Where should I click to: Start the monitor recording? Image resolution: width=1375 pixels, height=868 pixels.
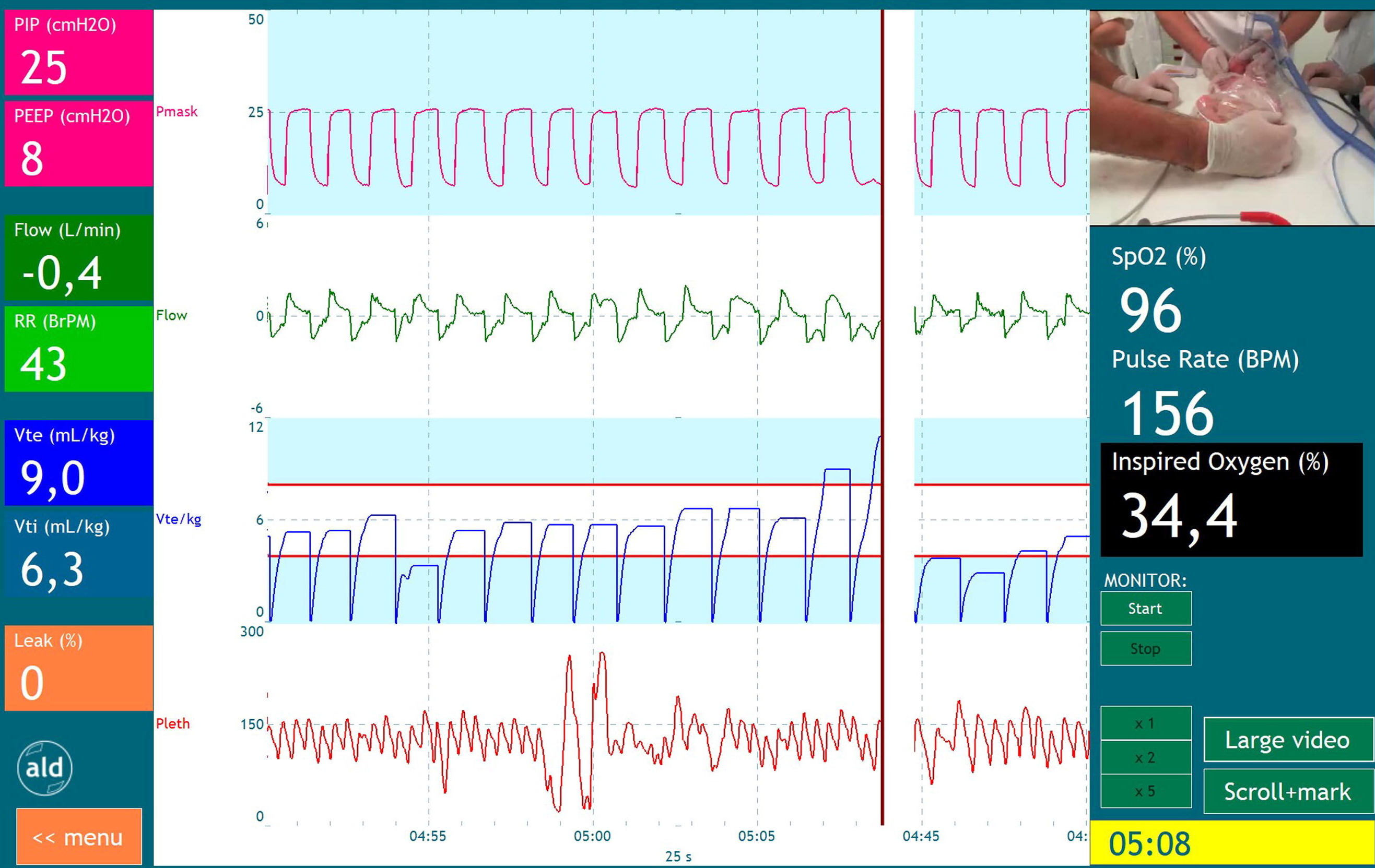[1145, 609]
